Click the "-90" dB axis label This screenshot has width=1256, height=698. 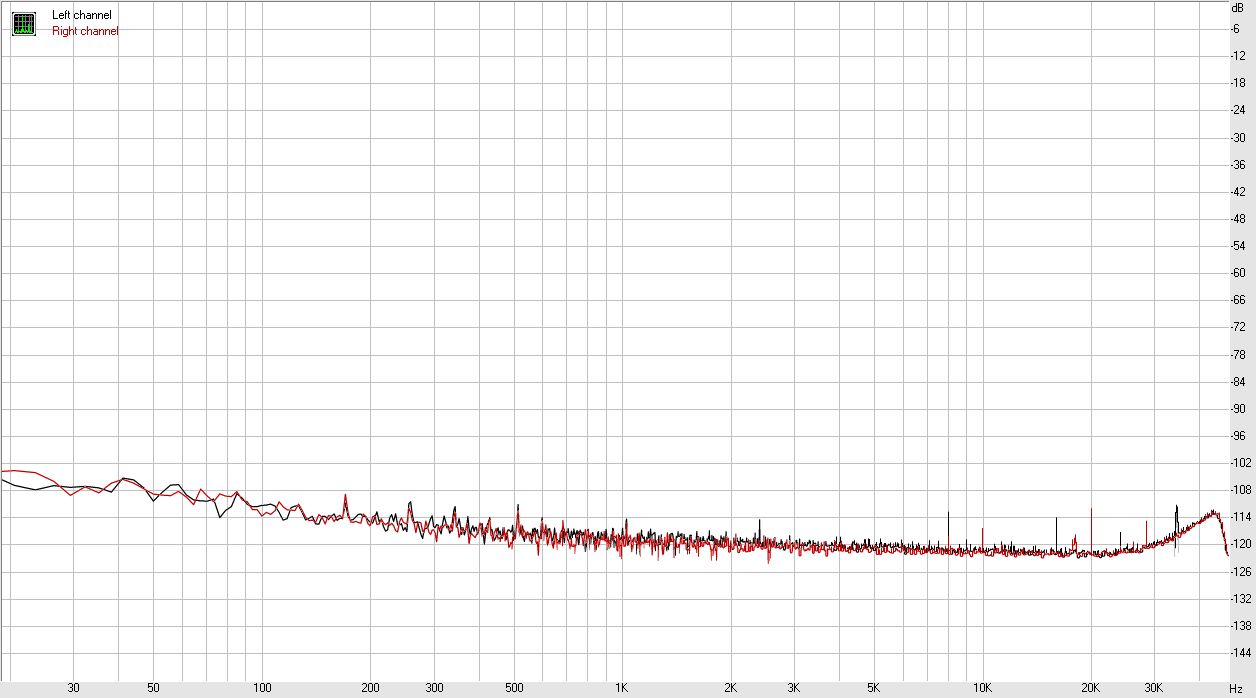tap(1238, 409)
